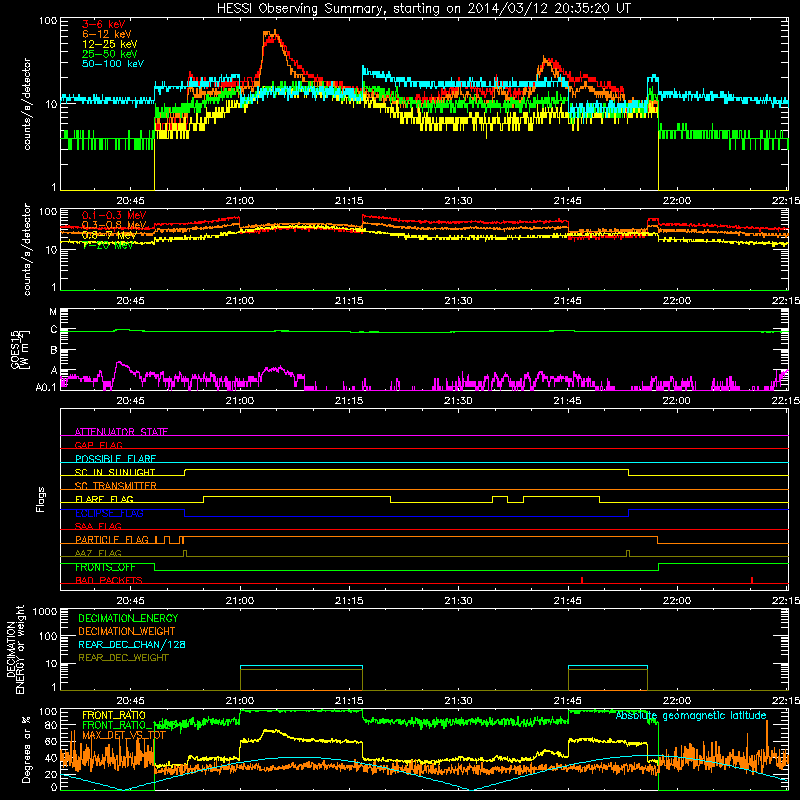Select the green 7-20 MeV legend label

coord(108,245)
